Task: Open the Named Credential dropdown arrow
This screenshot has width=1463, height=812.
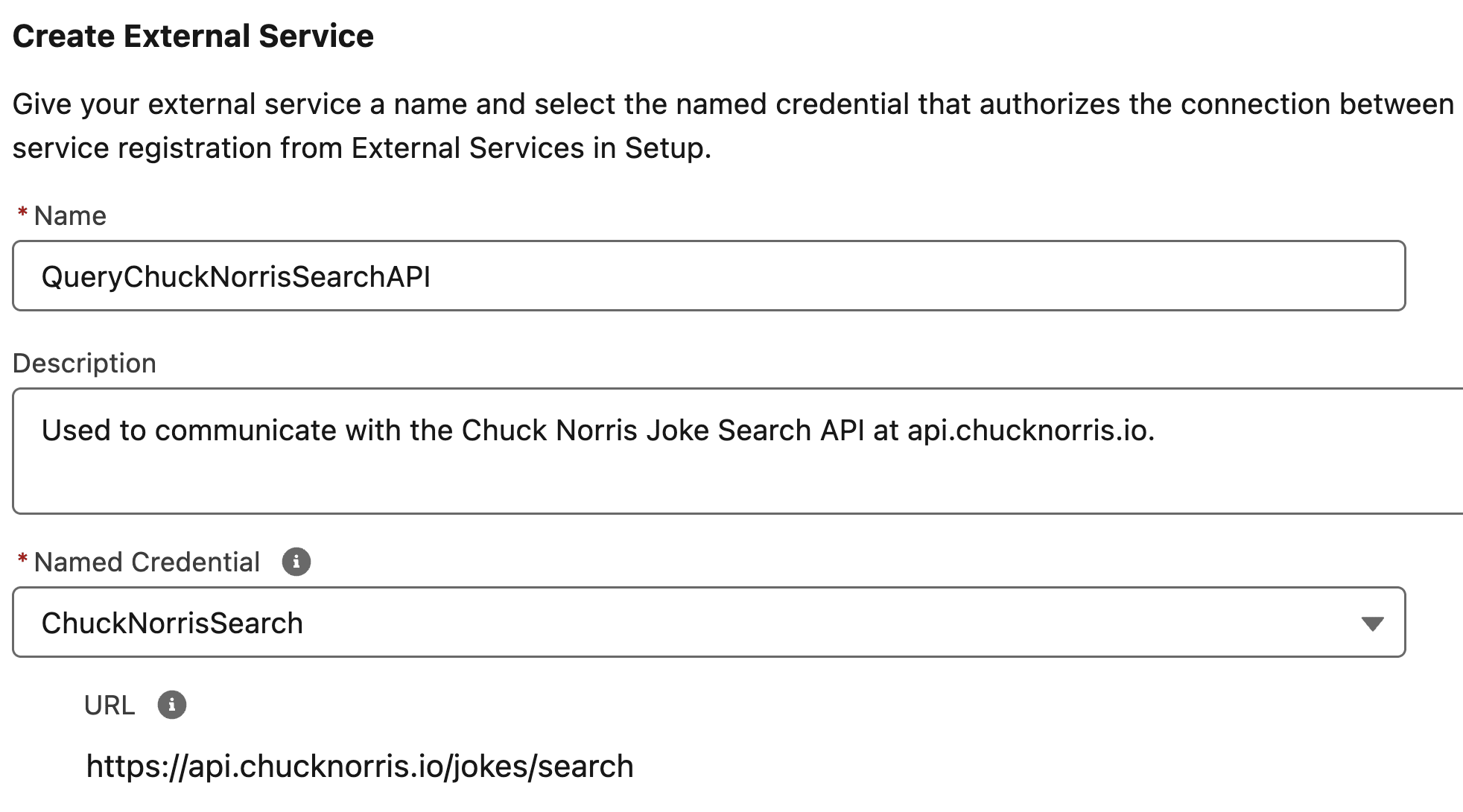Action: click(1371, 624)
